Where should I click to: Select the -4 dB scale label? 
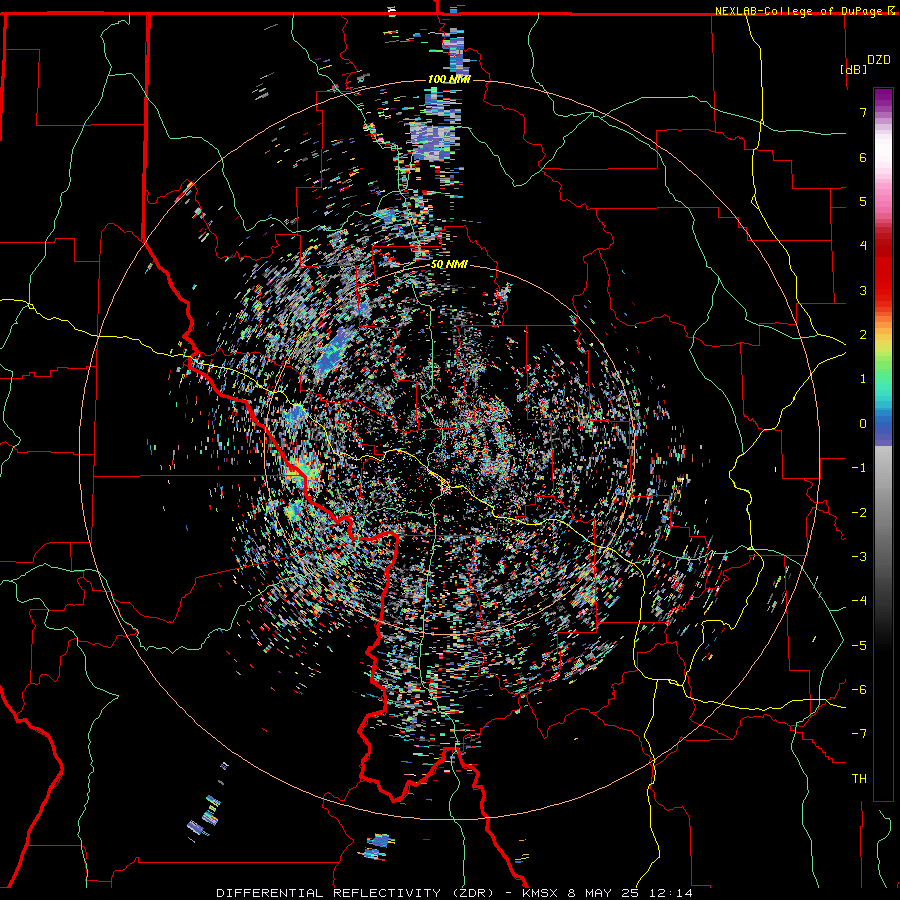[x=859, y=601]
